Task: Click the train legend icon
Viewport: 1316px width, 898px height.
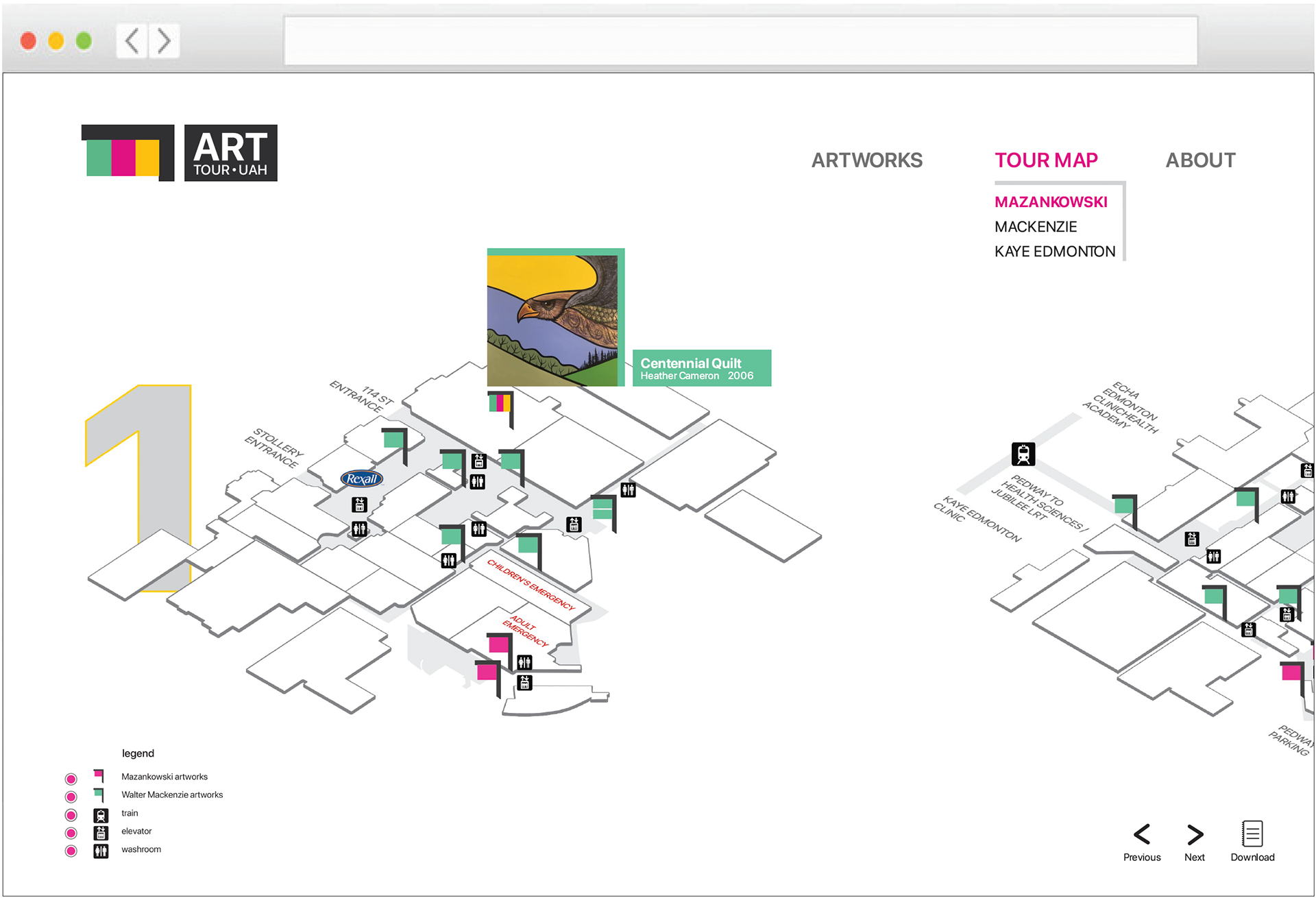Action: (x=101, y=816)
